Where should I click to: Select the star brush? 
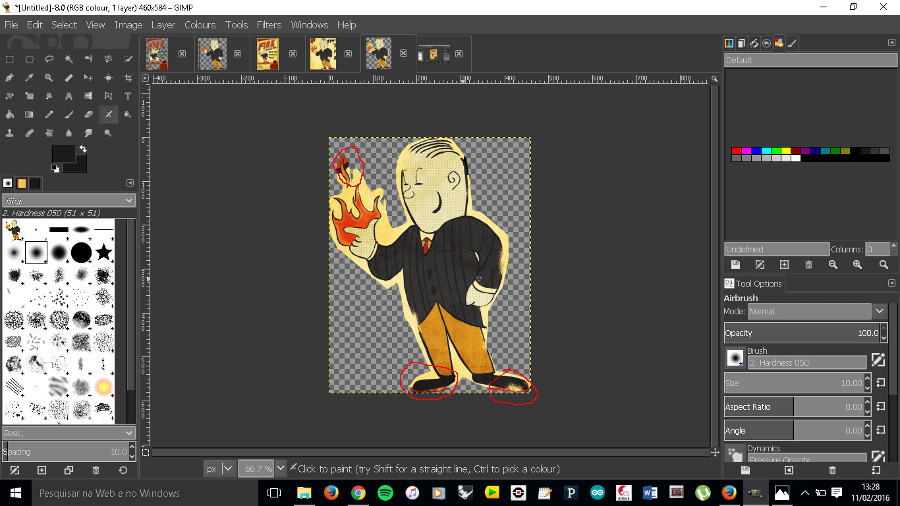click(x=104, y=252)
